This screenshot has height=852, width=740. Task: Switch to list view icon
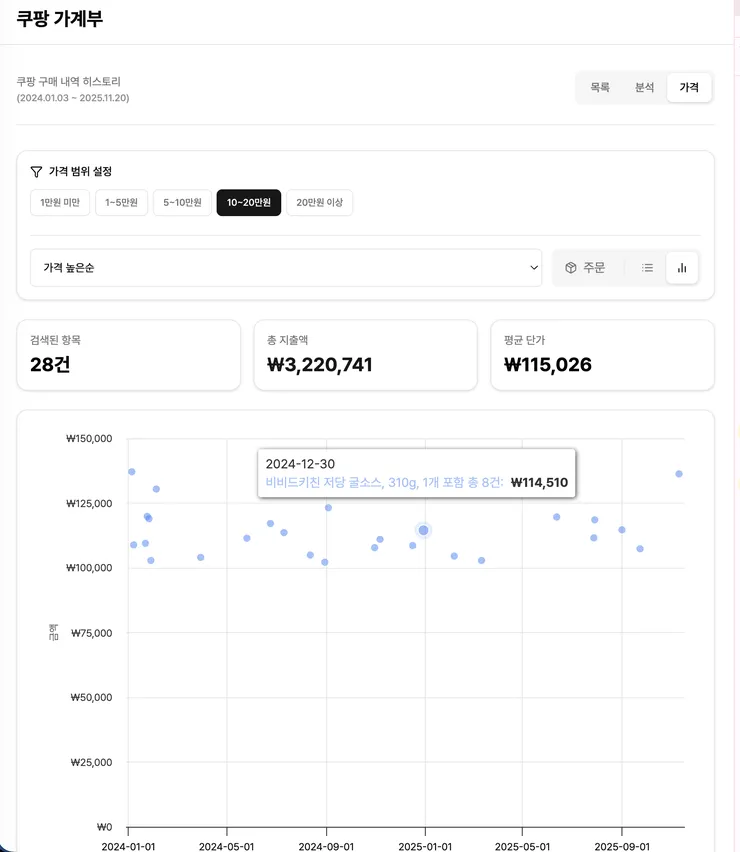click(x=647, y=268)
